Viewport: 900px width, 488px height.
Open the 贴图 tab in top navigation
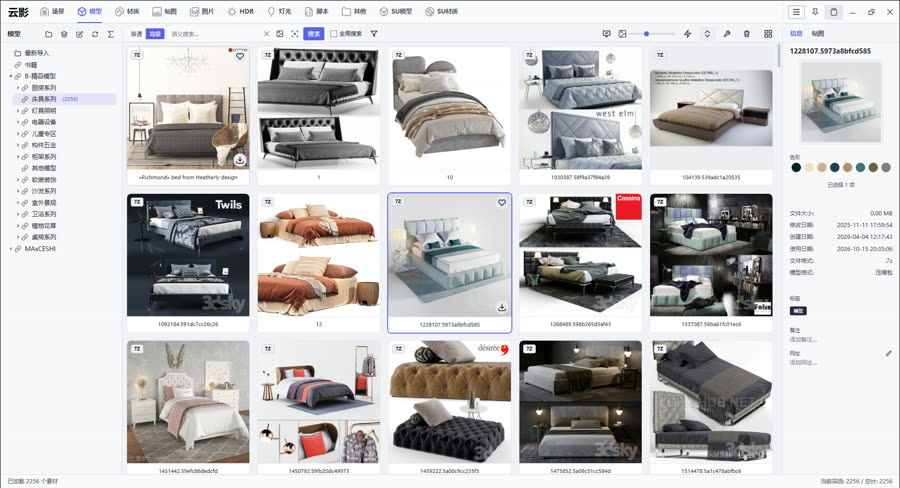165,11
